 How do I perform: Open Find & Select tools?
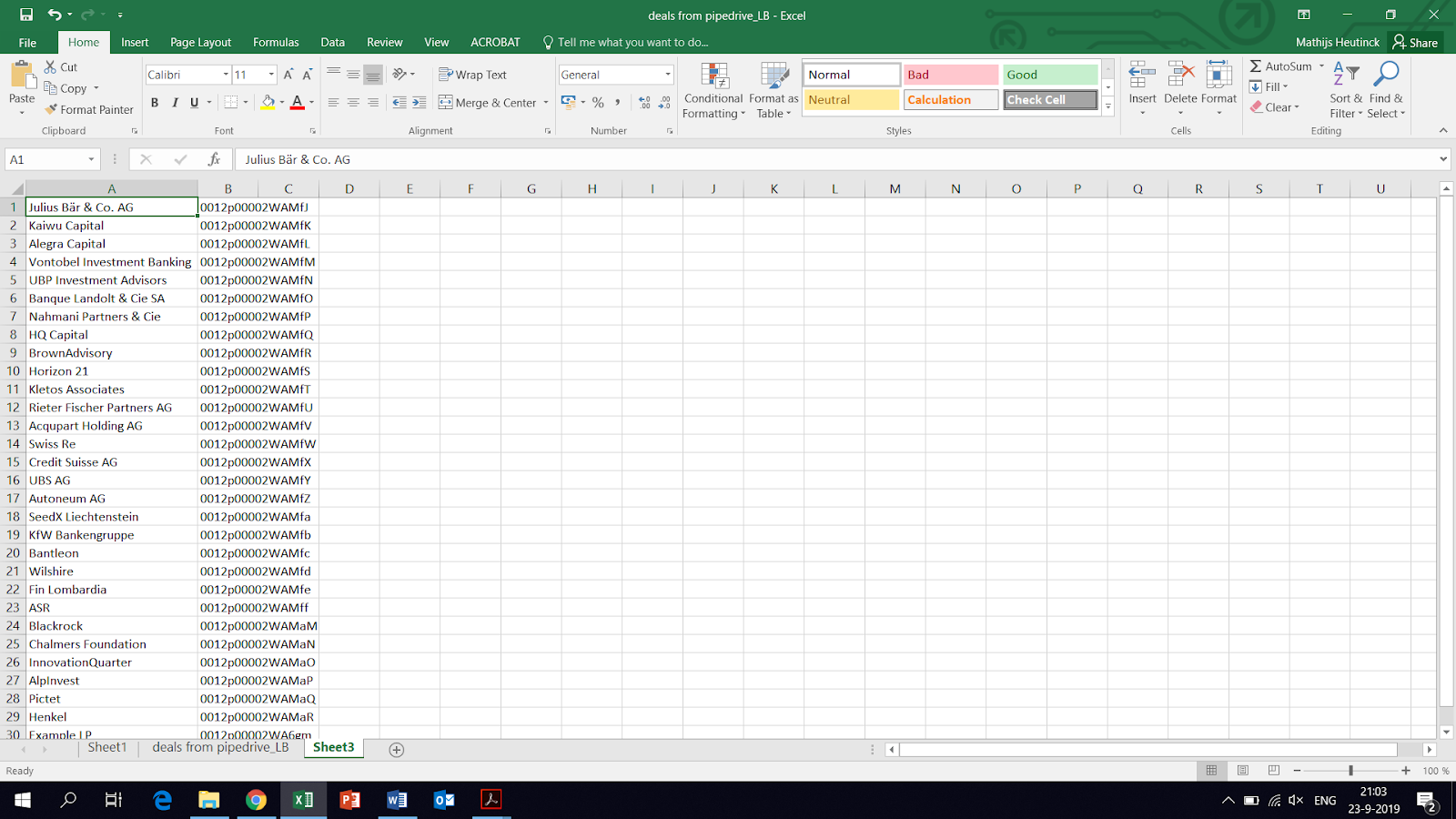1386,90
